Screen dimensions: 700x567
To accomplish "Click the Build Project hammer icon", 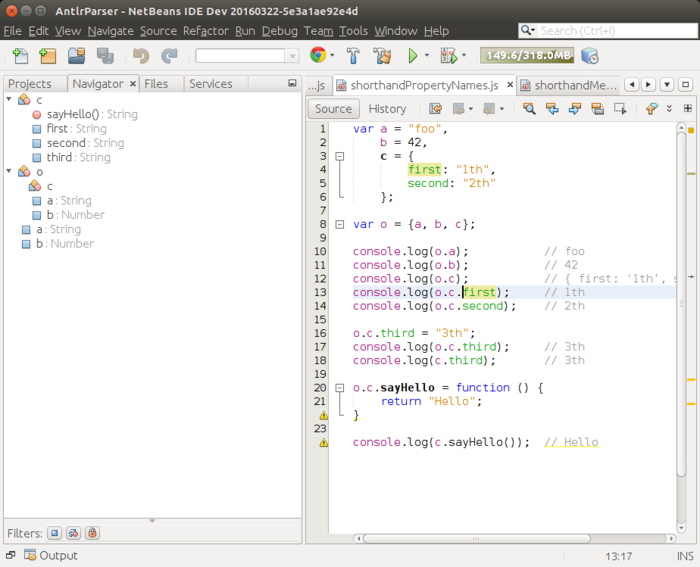I will click(354, 56).
